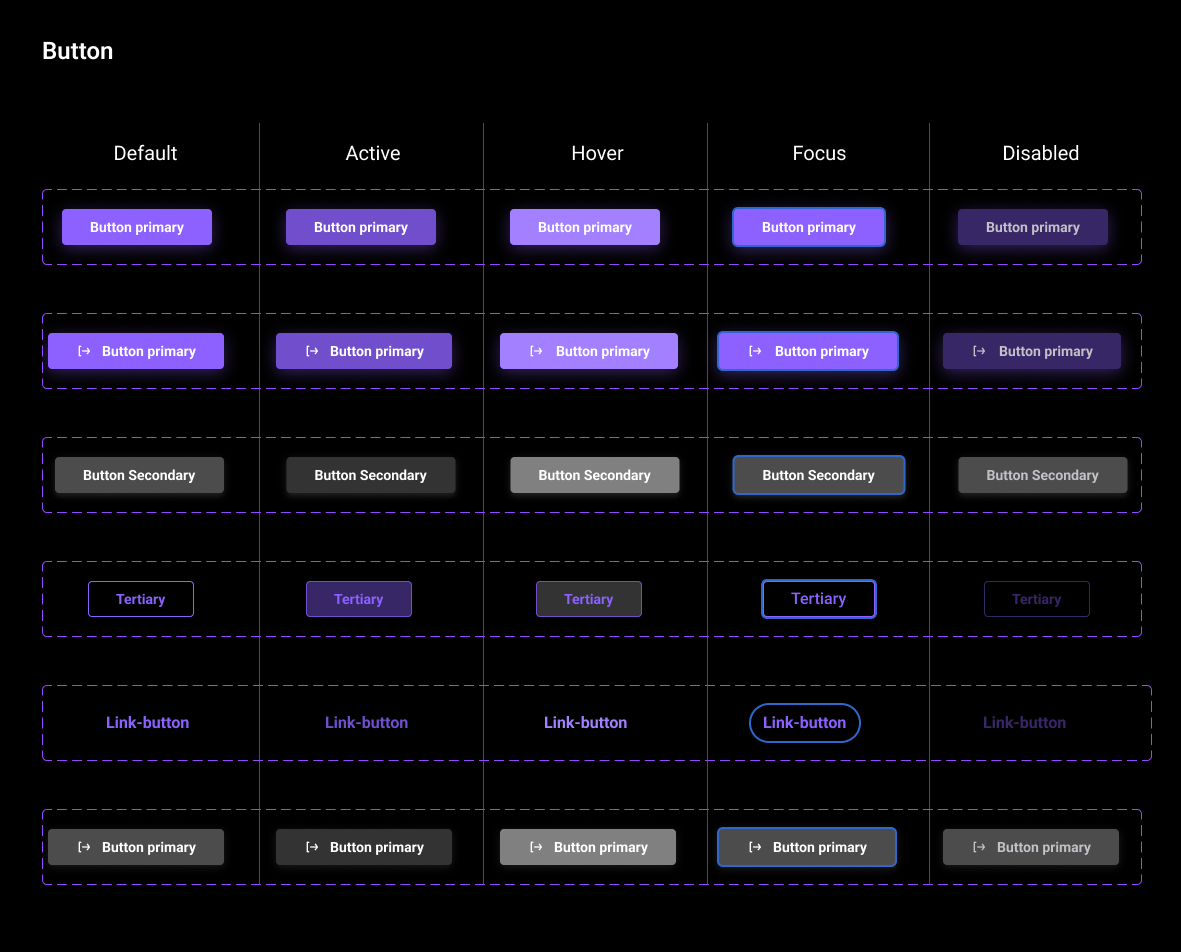This screenshot has height=952, width=1181.
Task: Follow the Hover-state Link-button
Action: tap(585, 723)
